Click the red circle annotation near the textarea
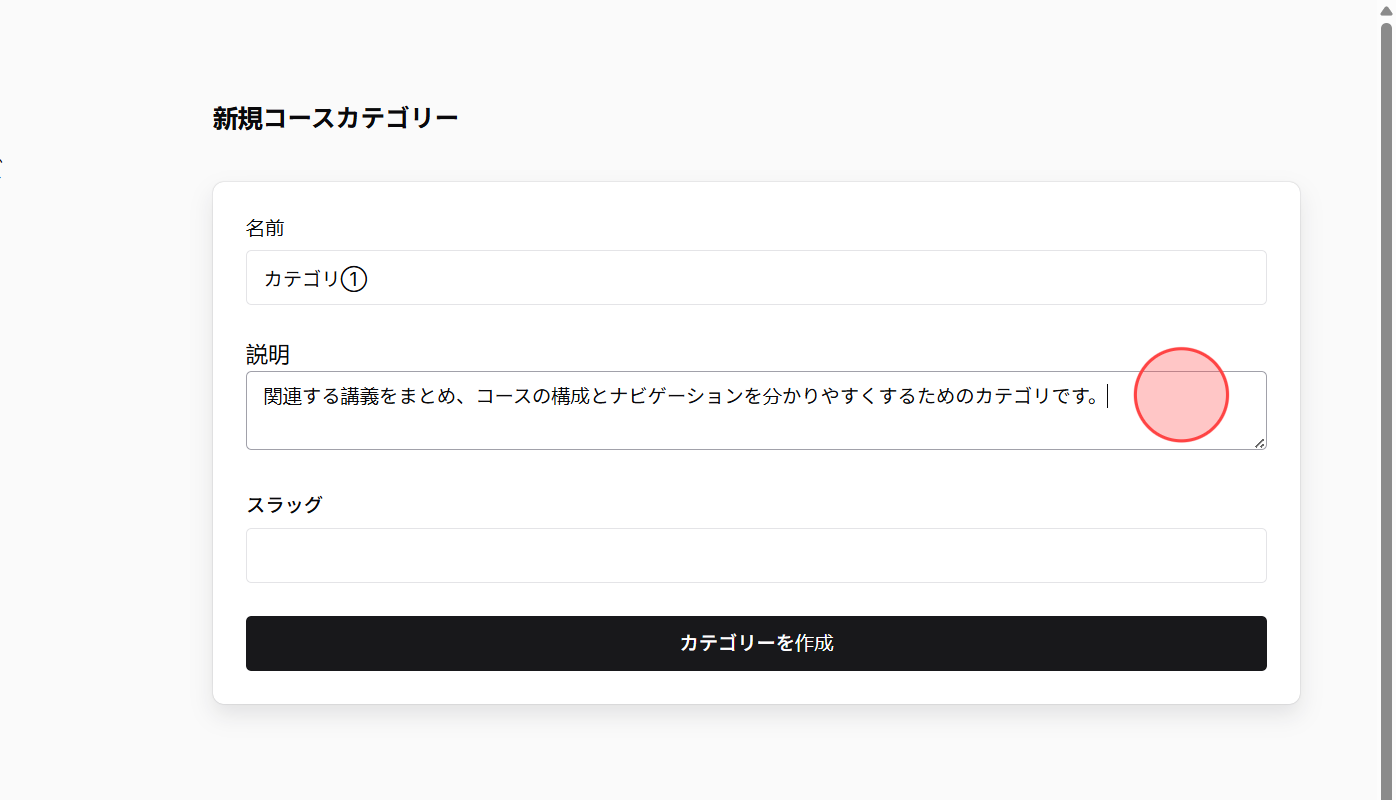The width and height of the screenshot is (1396, 800). (1181, 395)
